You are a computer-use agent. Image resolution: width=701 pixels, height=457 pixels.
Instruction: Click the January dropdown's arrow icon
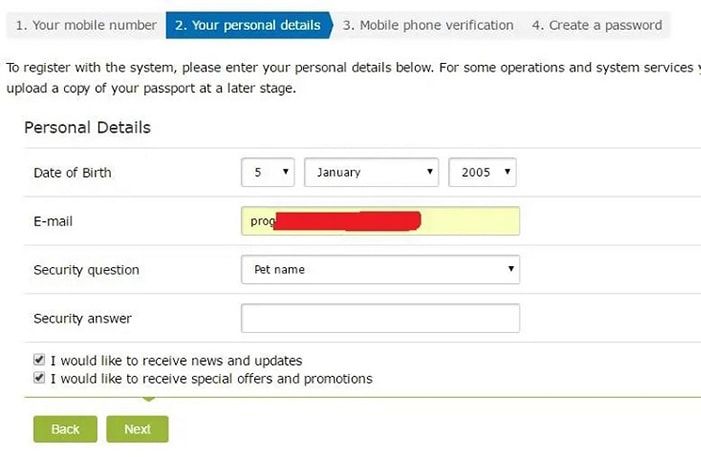[430, 171]
